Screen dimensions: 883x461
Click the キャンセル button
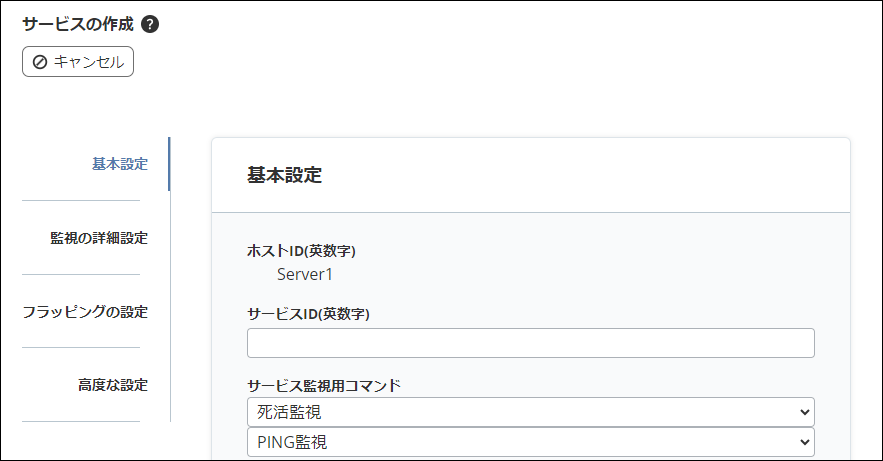coord(78,61)
